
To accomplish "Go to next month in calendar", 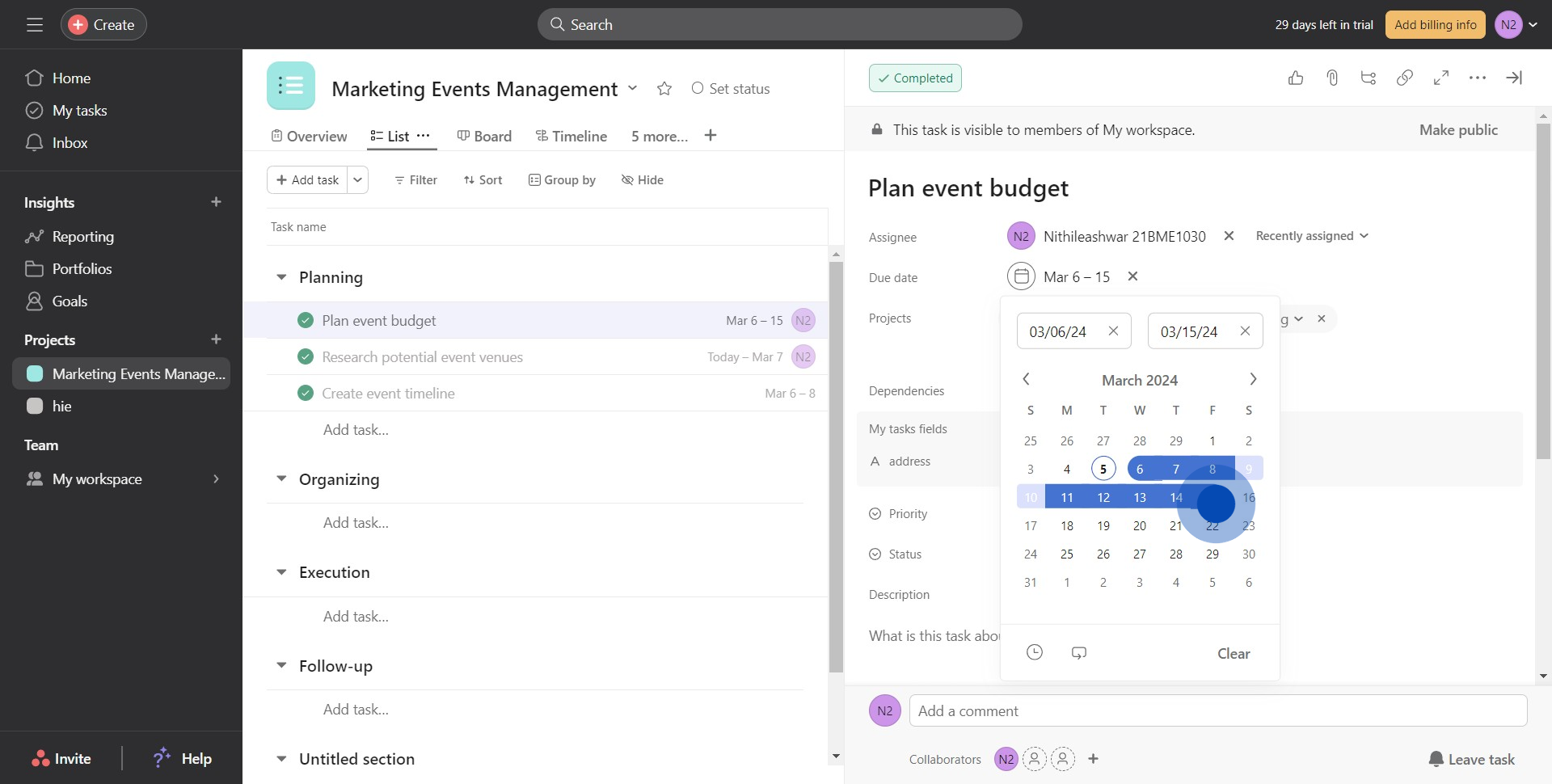I will tap(1253, 379).
